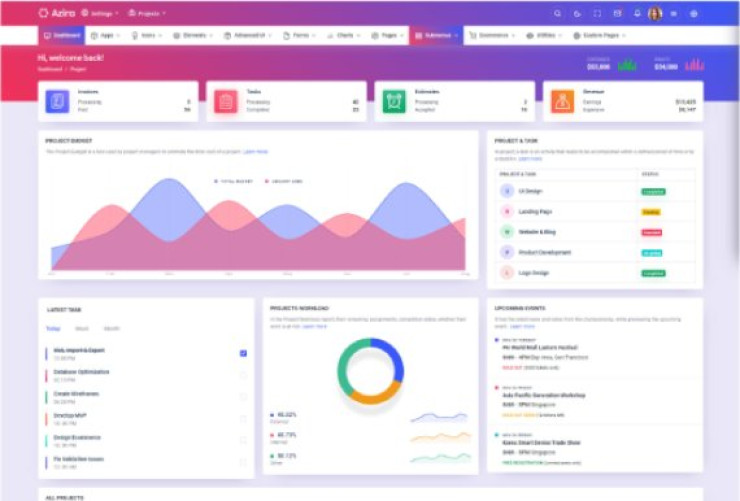Click the purple Invoices card icon

tap(57, 101)
